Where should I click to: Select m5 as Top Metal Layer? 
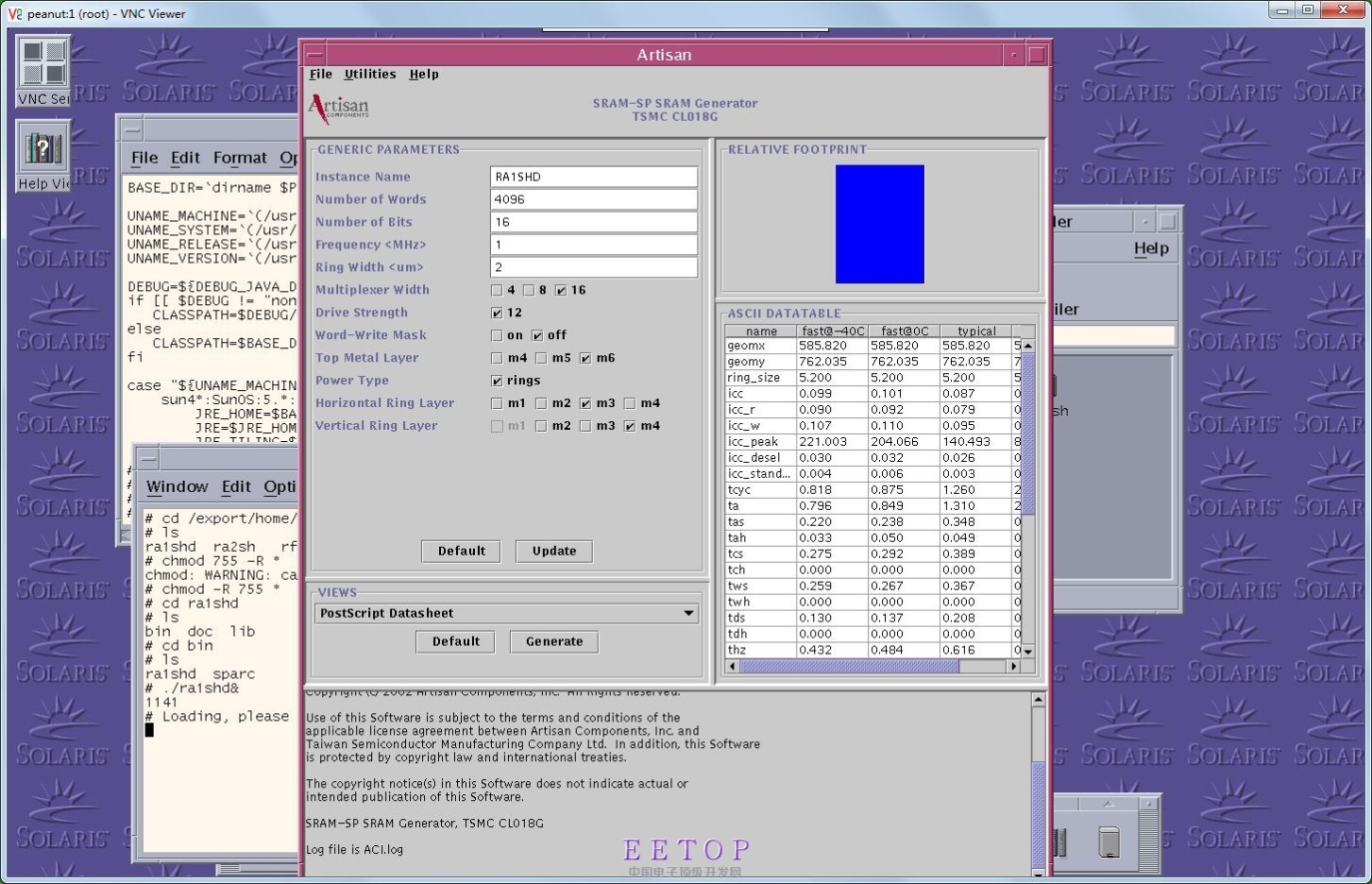click(542, 358)
